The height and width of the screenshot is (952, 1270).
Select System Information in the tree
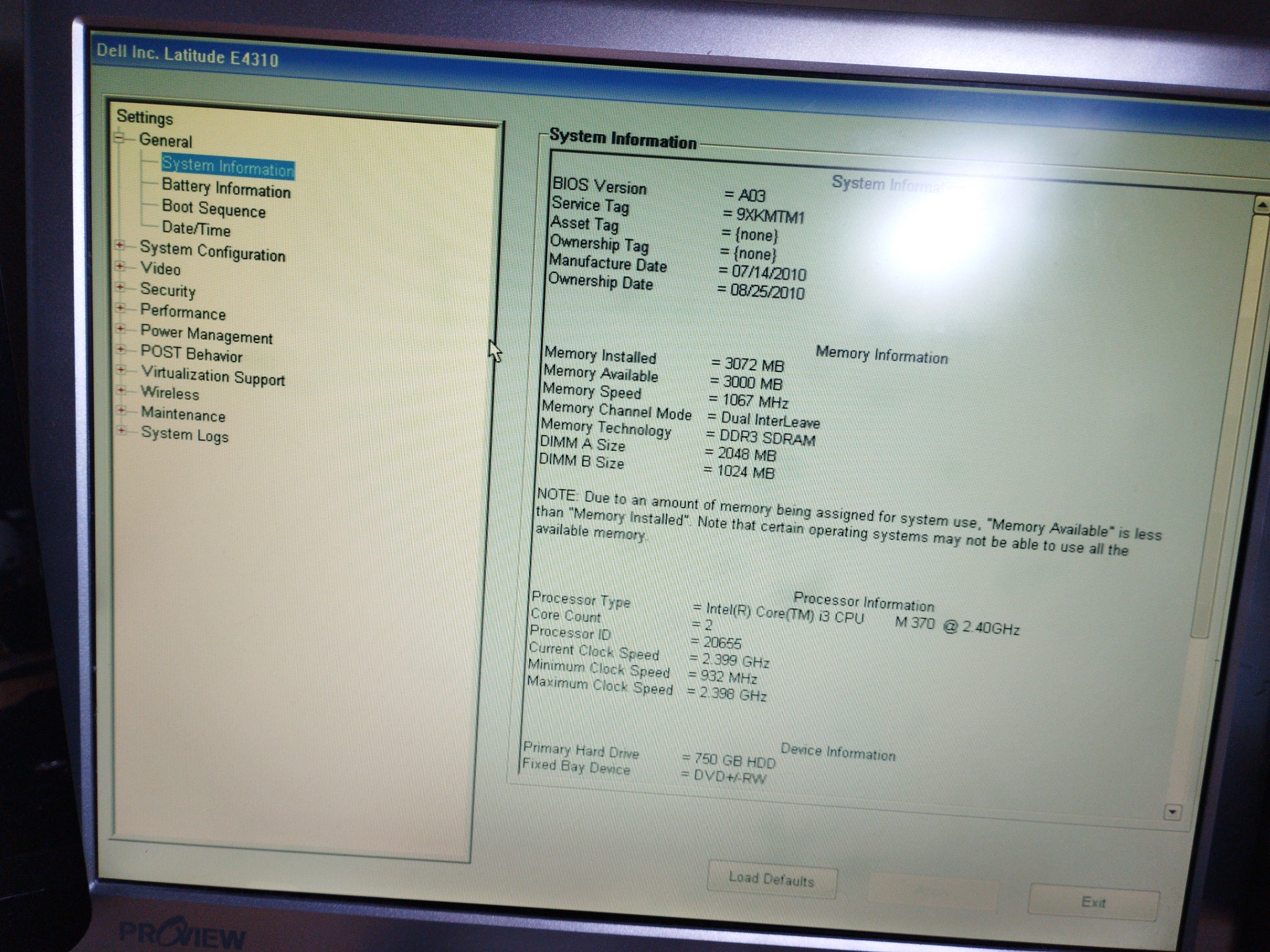point(228,167)
